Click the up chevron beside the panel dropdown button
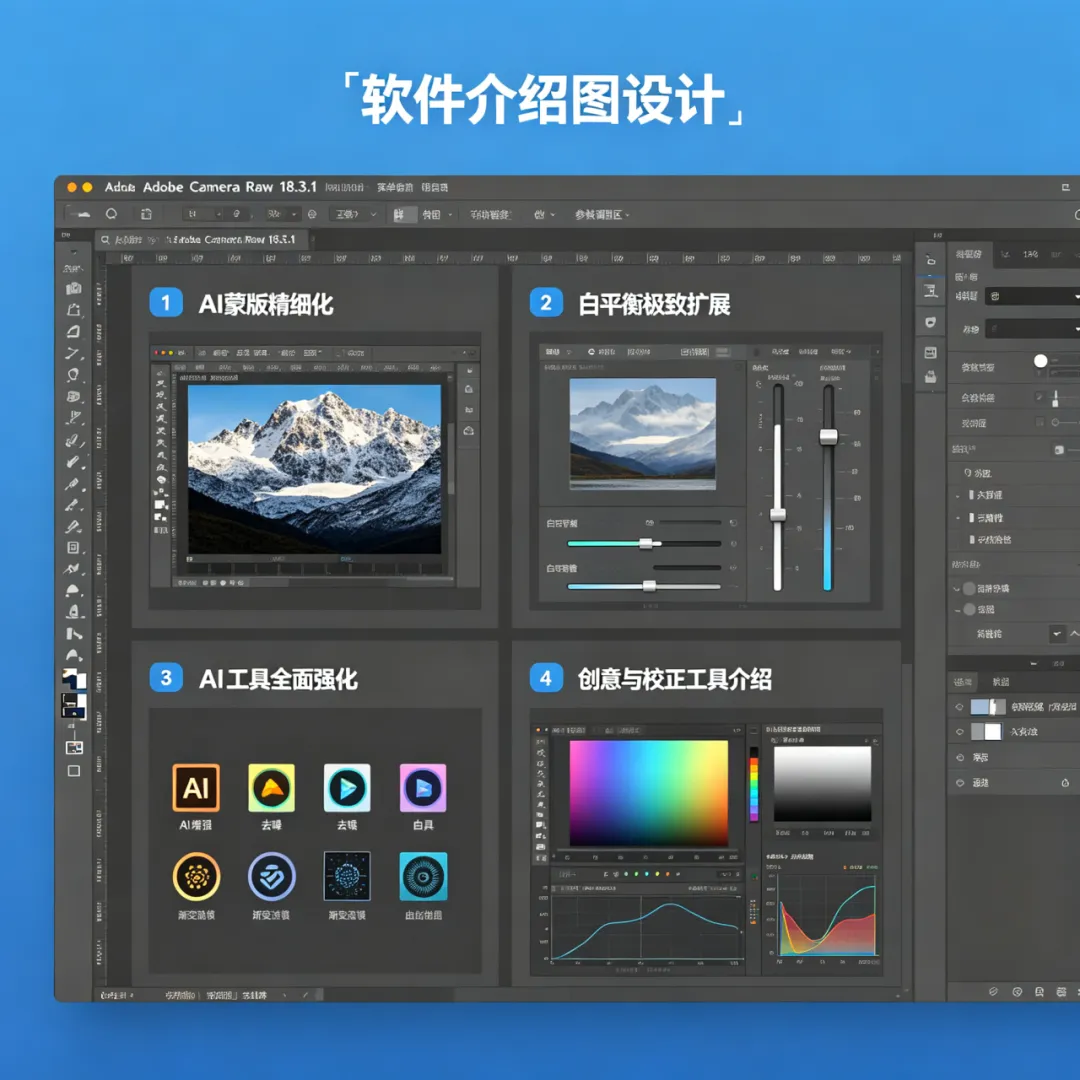1080x1080 pixels. pyautogui.click(x=1074, y=634)
